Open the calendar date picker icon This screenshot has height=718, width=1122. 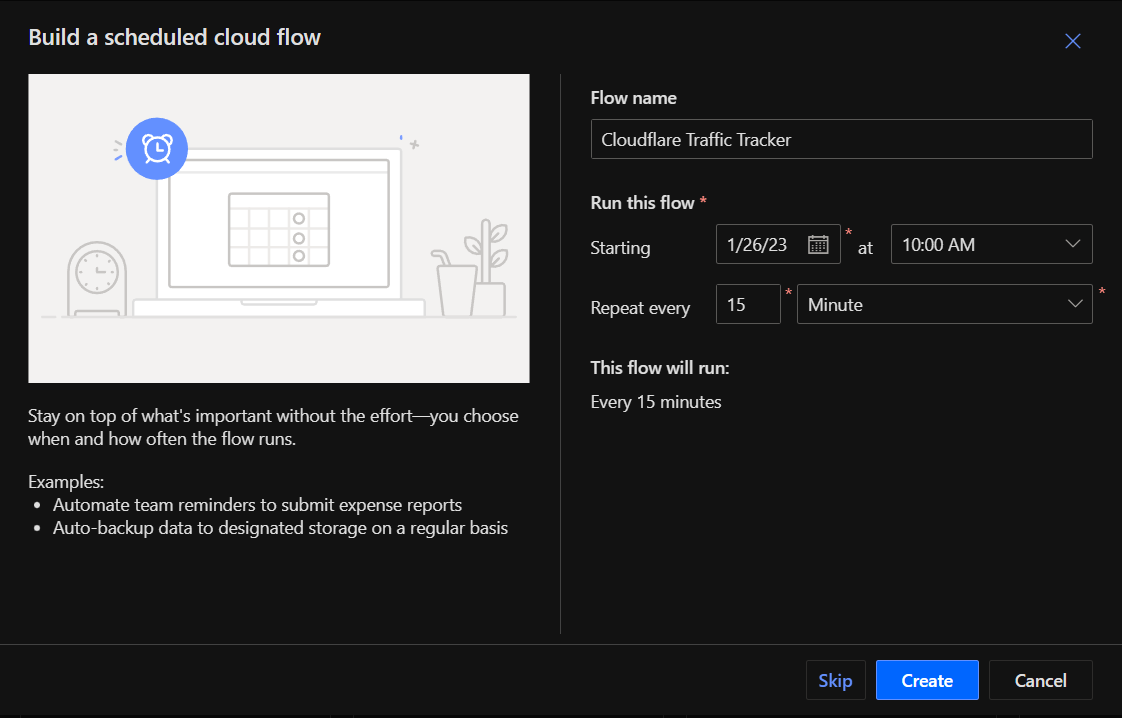click(x=817, y=244)
